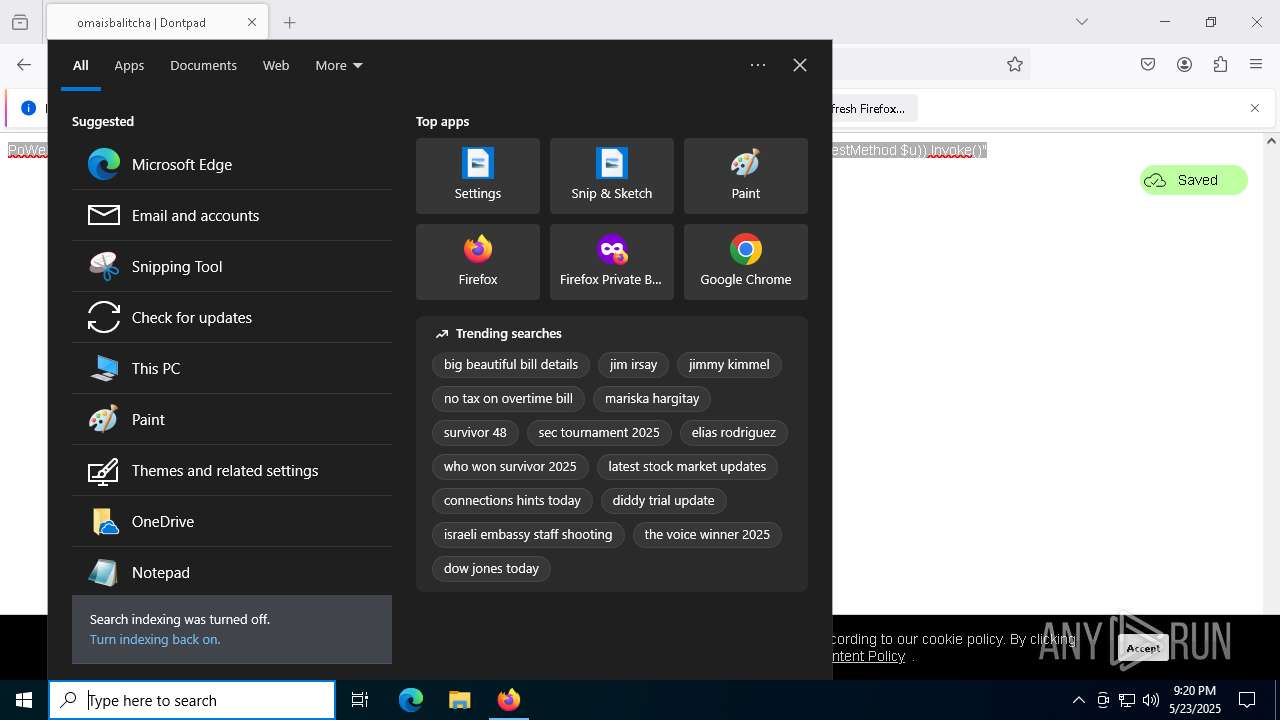The height and width of the screenshot is (720, 1280).
Task: Search no tax on overtime bill
Action: click(x=508, y=399)
